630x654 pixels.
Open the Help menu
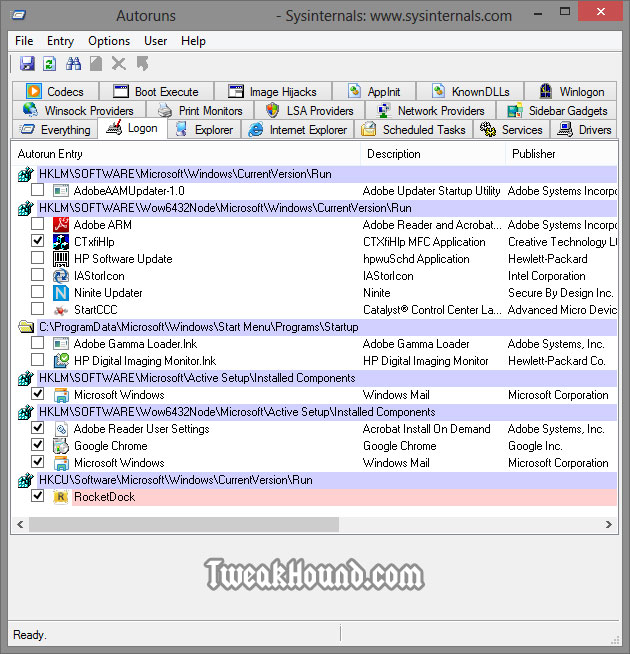point(193,41)
